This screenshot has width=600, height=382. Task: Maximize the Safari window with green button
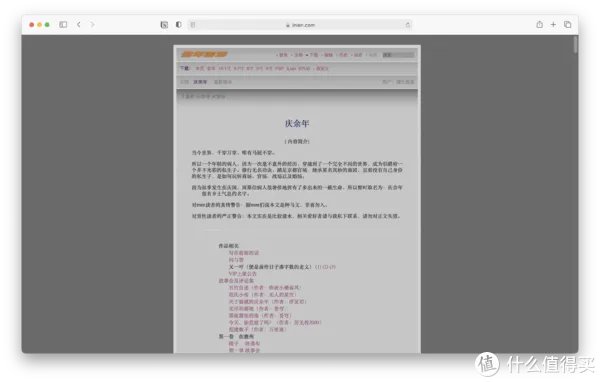click(47, 24)
